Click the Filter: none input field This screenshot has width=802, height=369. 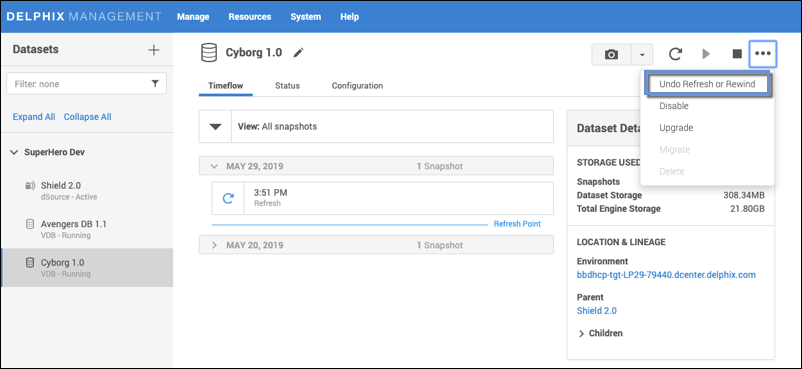(86, 83)
